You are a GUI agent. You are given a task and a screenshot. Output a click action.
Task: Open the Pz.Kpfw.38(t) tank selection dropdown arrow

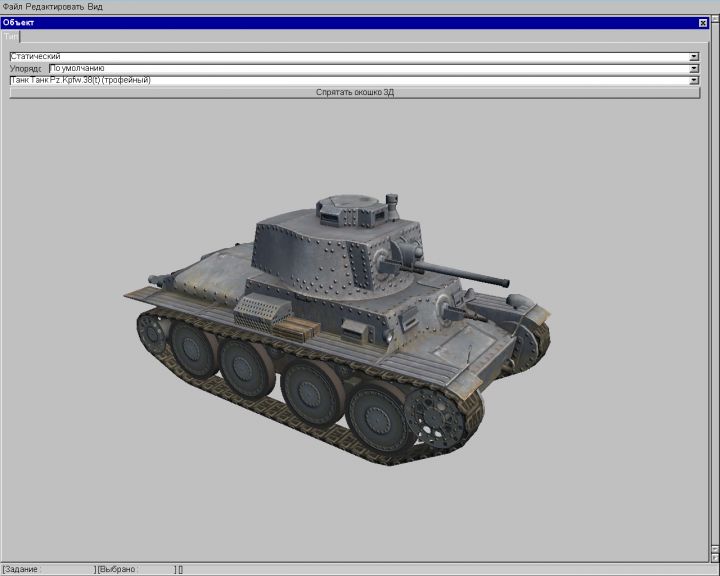pos(694,80)
